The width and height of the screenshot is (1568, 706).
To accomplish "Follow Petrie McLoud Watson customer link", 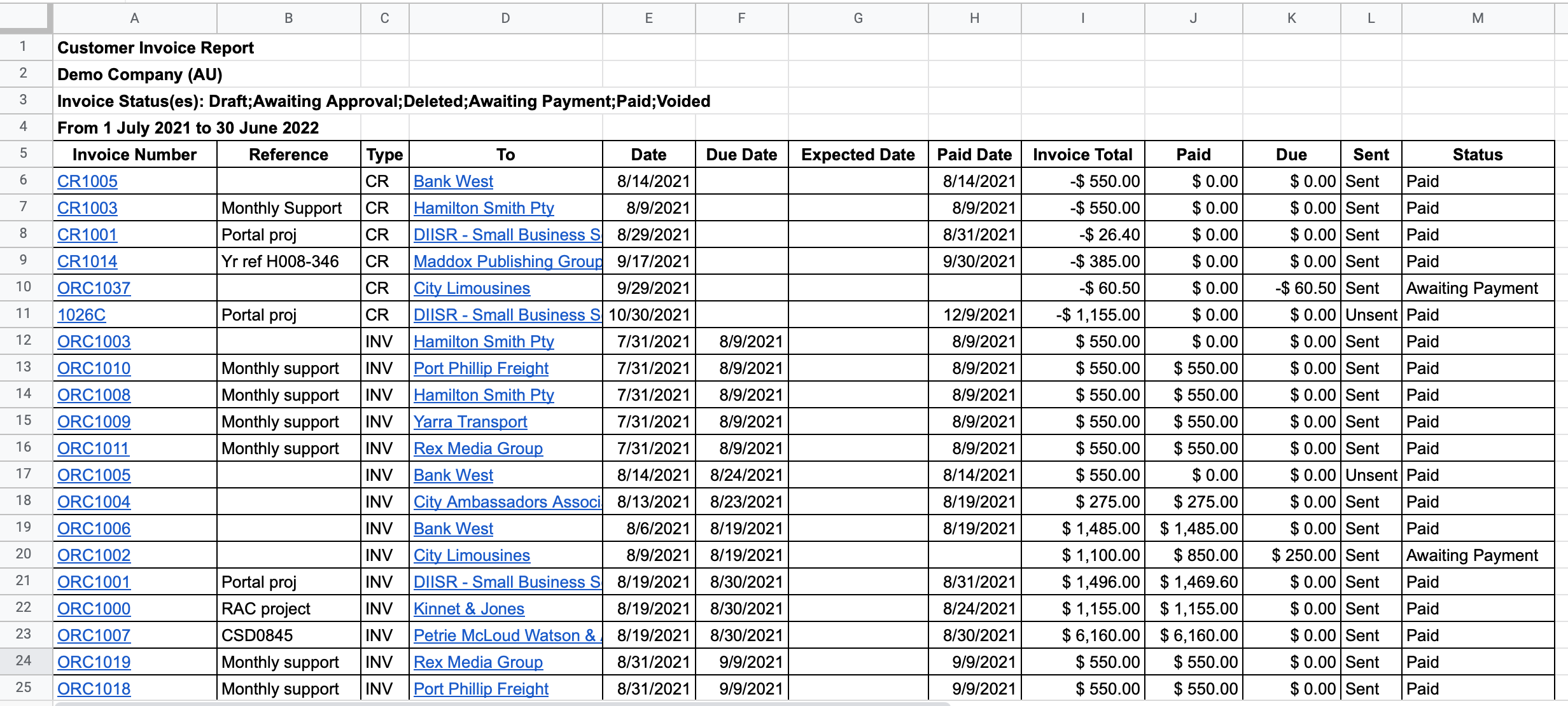I will pyautogui.click(x=507, y=635).
